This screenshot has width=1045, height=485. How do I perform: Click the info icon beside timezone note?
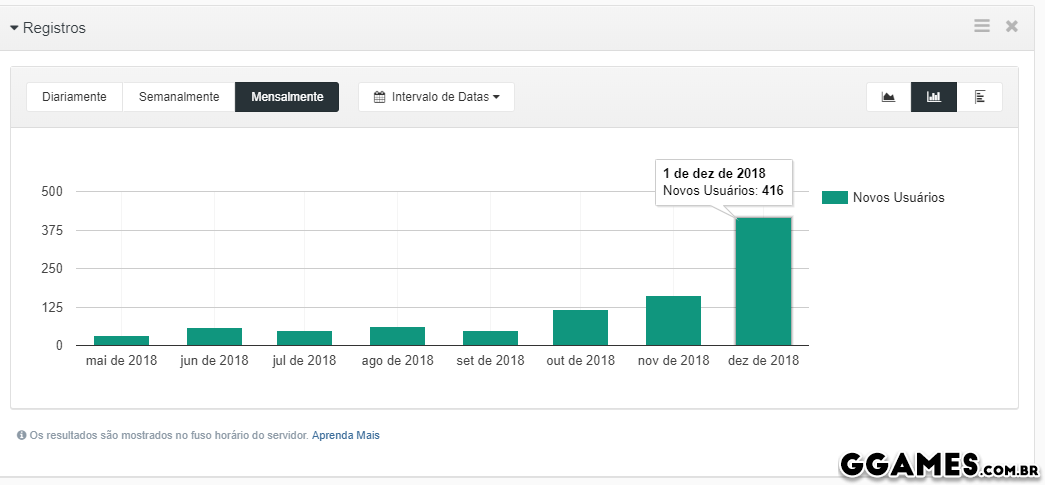pos(21,436)
